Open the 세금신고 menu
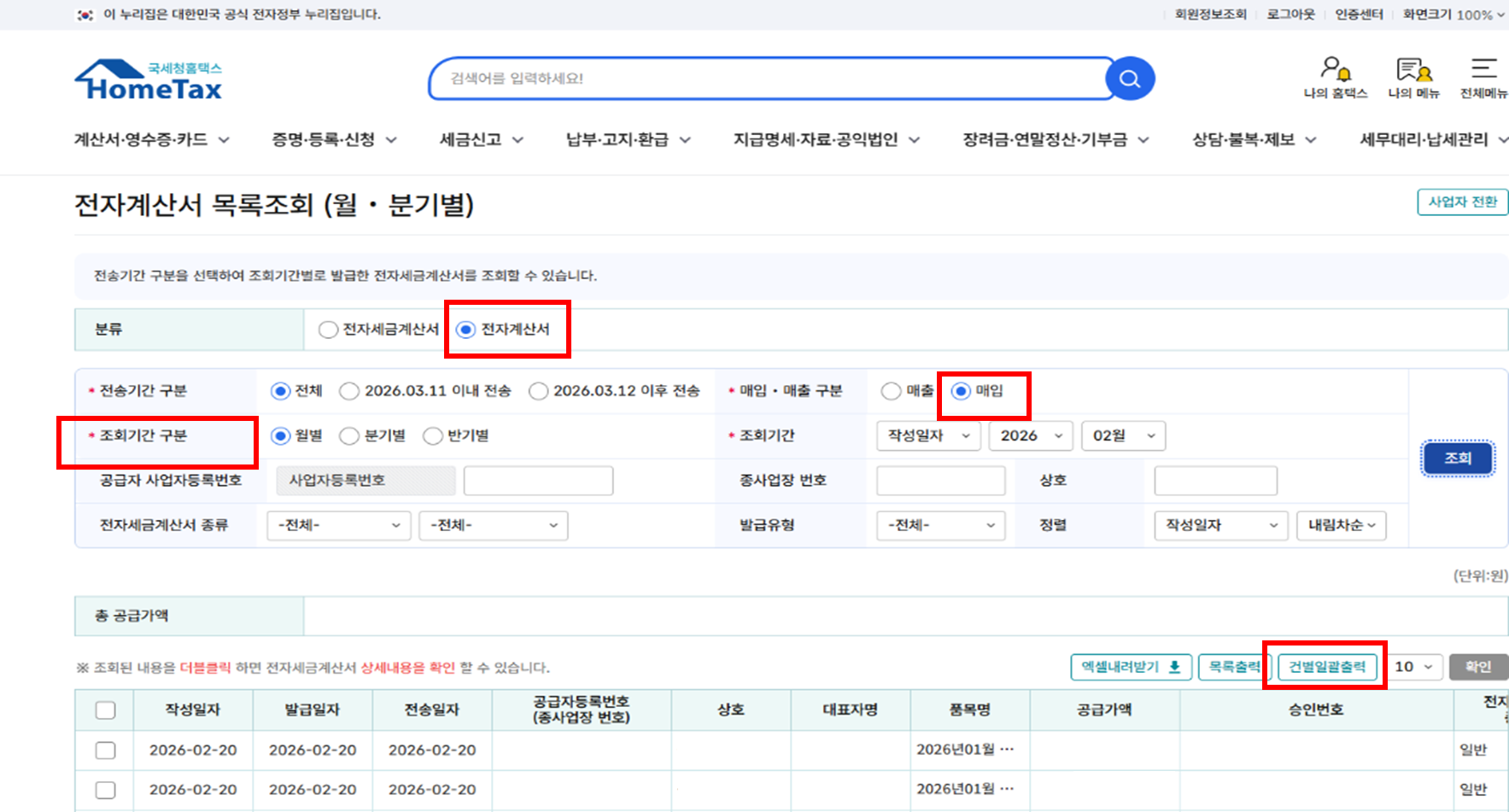Image resolution: width=1509 pixels, height=812 pixels. (481, 139)
